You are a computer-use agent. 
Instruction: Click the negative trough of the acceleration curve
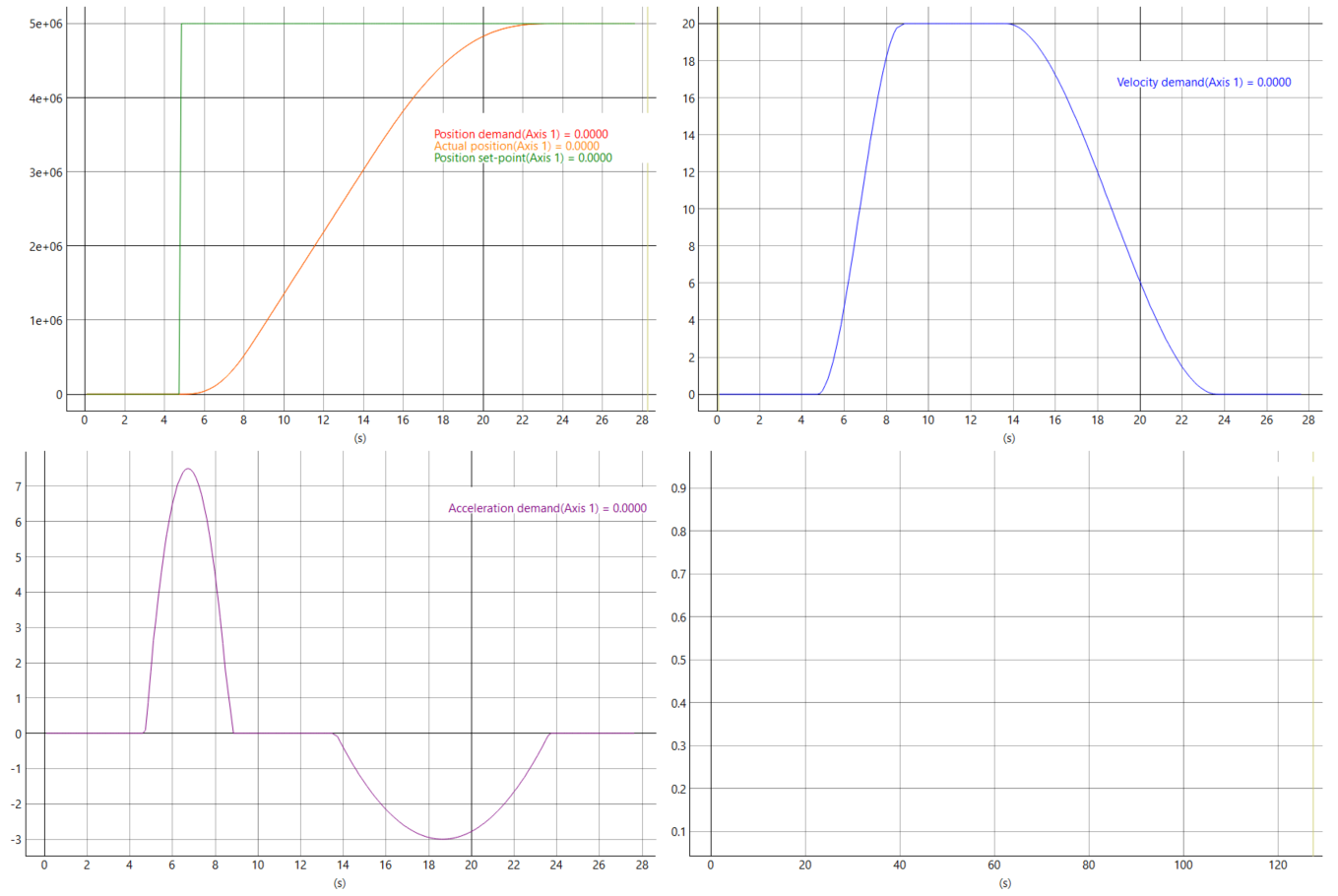[x=441, y=838]
